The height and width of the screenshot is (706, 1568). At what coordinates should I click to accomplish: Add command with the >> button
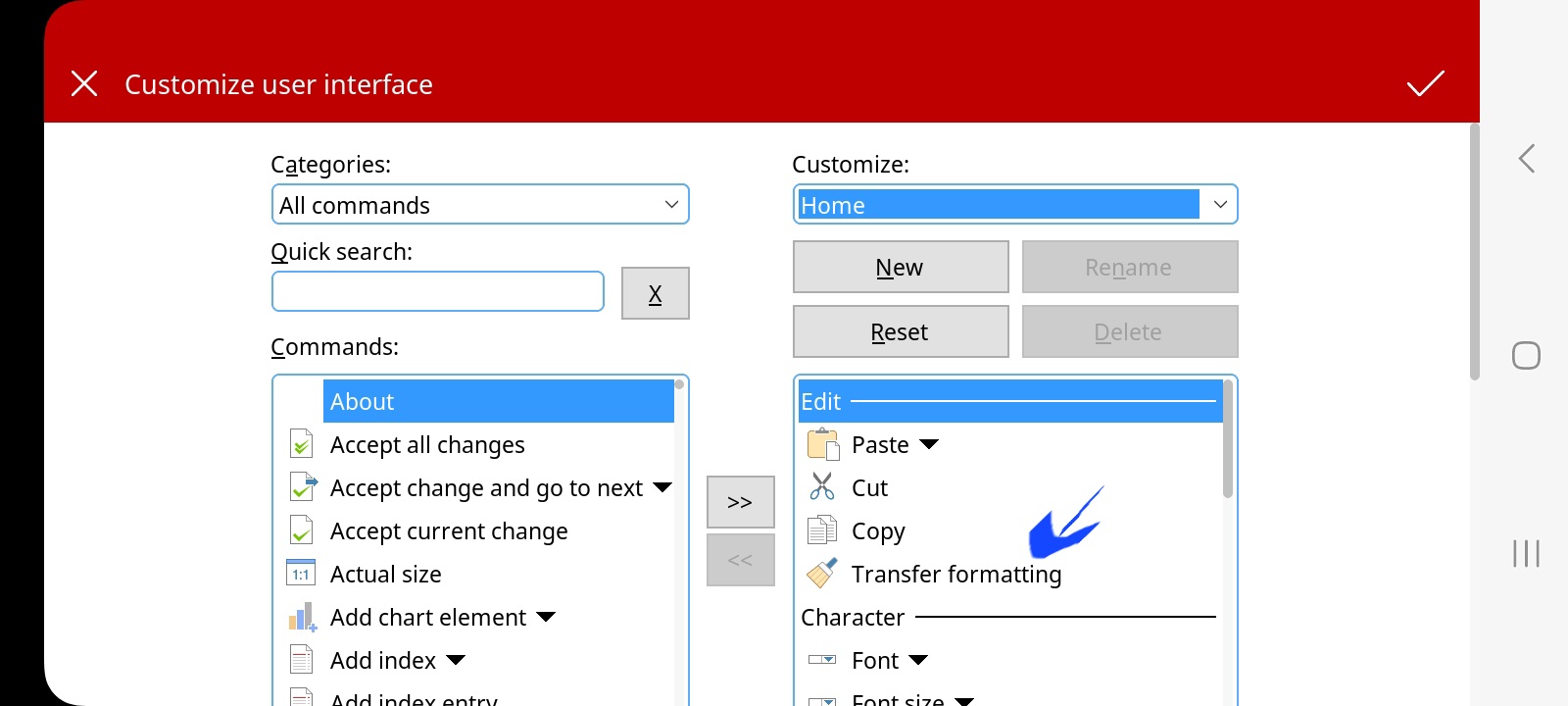741,502
